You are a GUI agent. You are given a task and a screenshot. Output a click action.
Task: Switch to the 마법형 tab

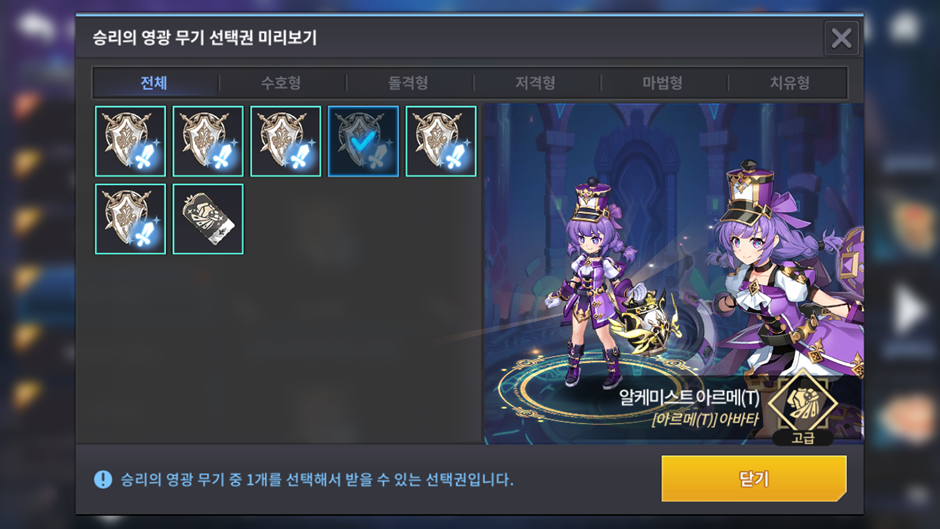pyautogui.click(x=662, y=83)
